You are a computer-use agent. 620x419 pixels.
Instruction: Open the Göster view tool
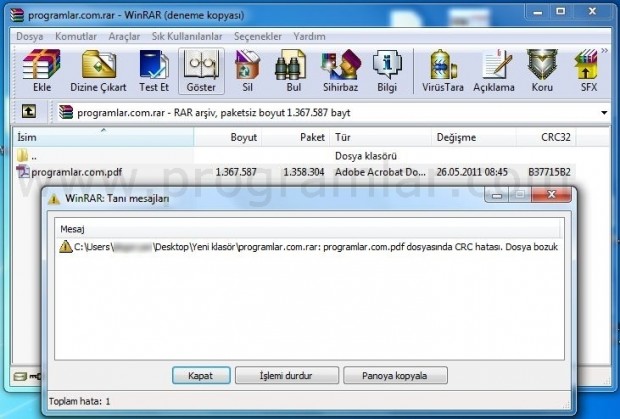[201, 71]
